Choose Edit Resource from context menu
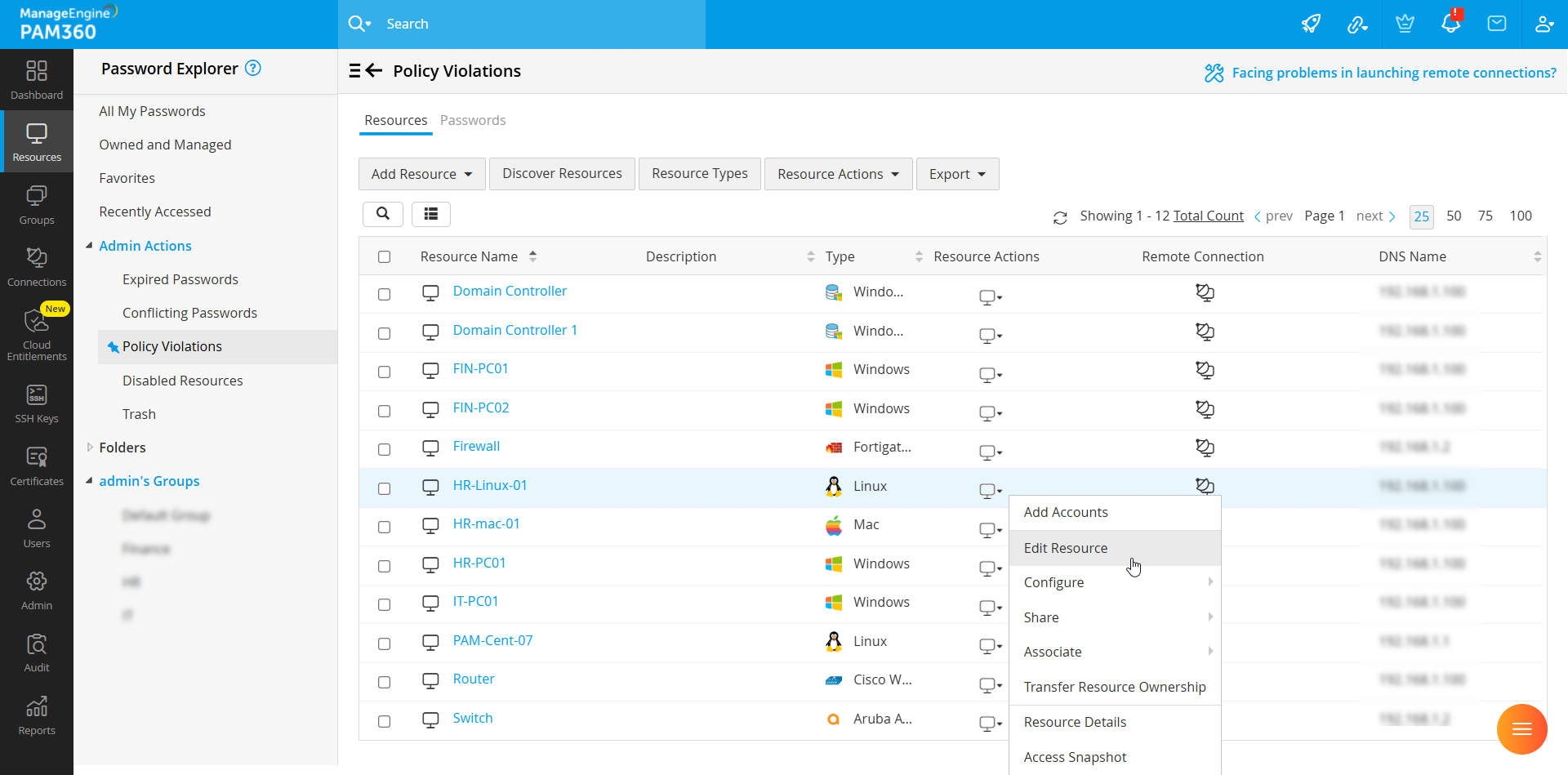1568x775 pixels. [x=1065, y=548]
